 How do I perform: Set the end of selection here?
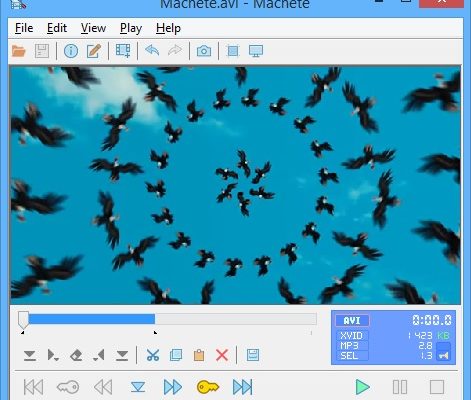(x=122, y=355)
